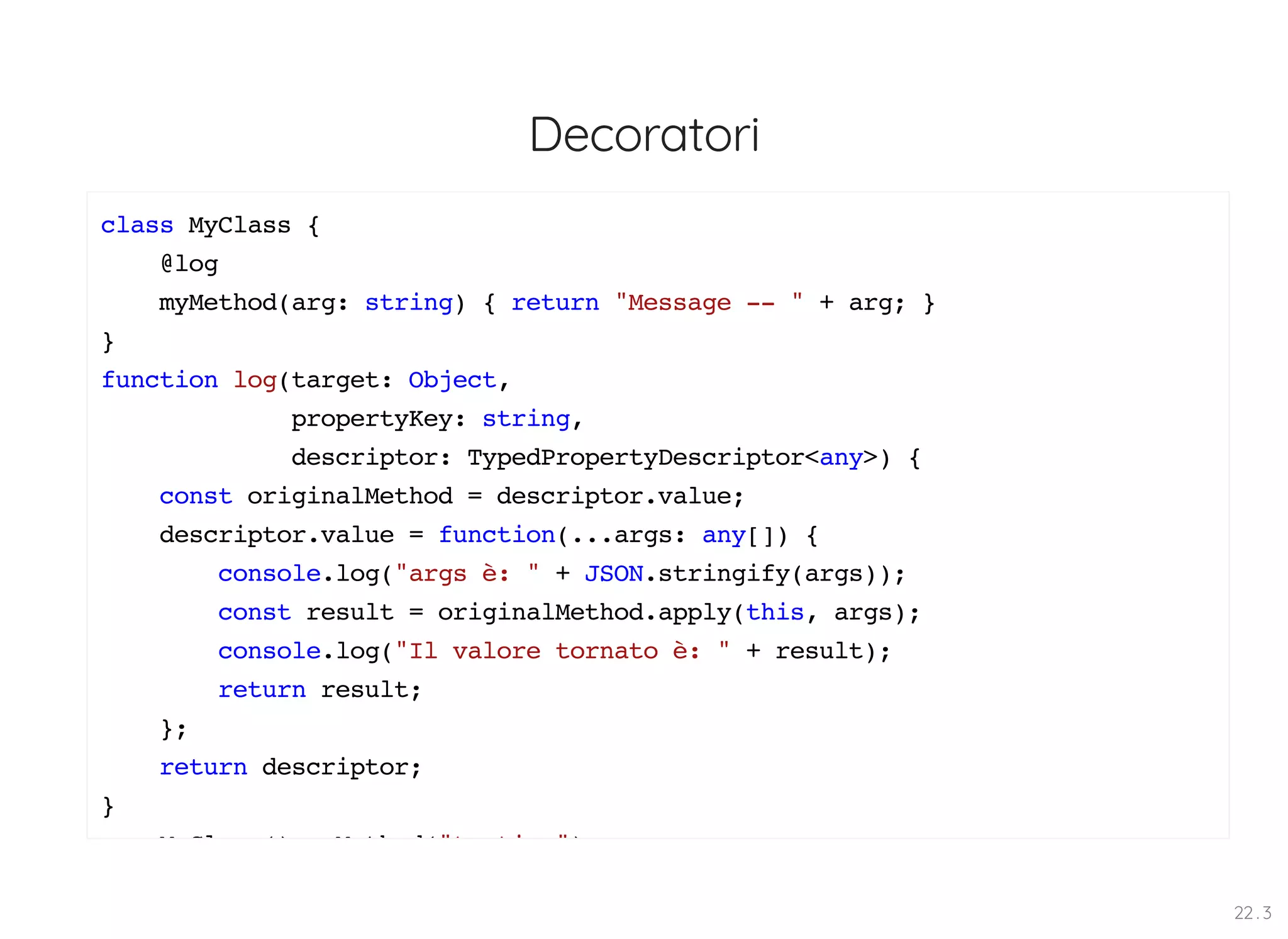Click the console.log "args è: " line
Viewport: 1288px width, 939px height.
point(562,574)
